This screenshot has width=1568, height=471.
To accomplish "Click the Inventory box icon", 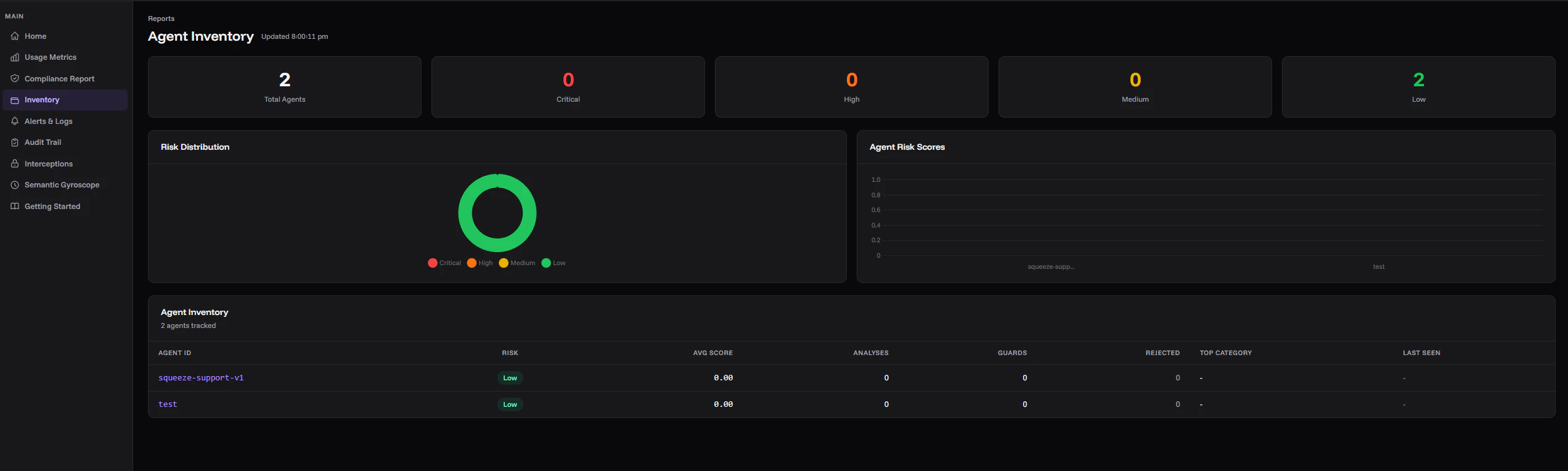I will [15, 100].
